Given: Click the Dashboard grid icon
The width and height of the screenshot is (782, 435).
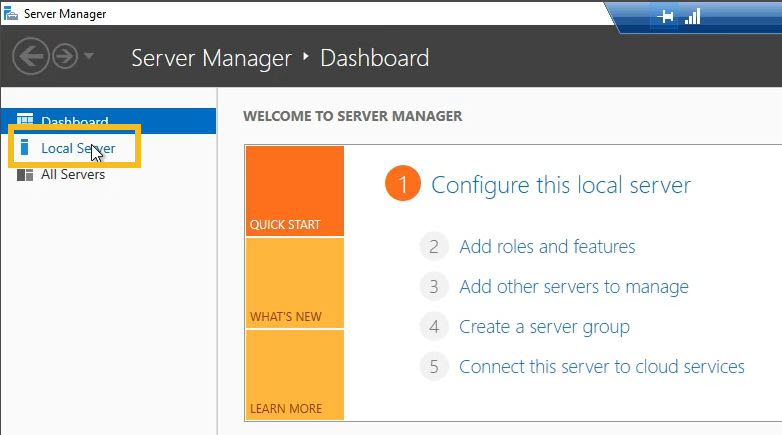Looking at the screenshot, I should point(25,119).
